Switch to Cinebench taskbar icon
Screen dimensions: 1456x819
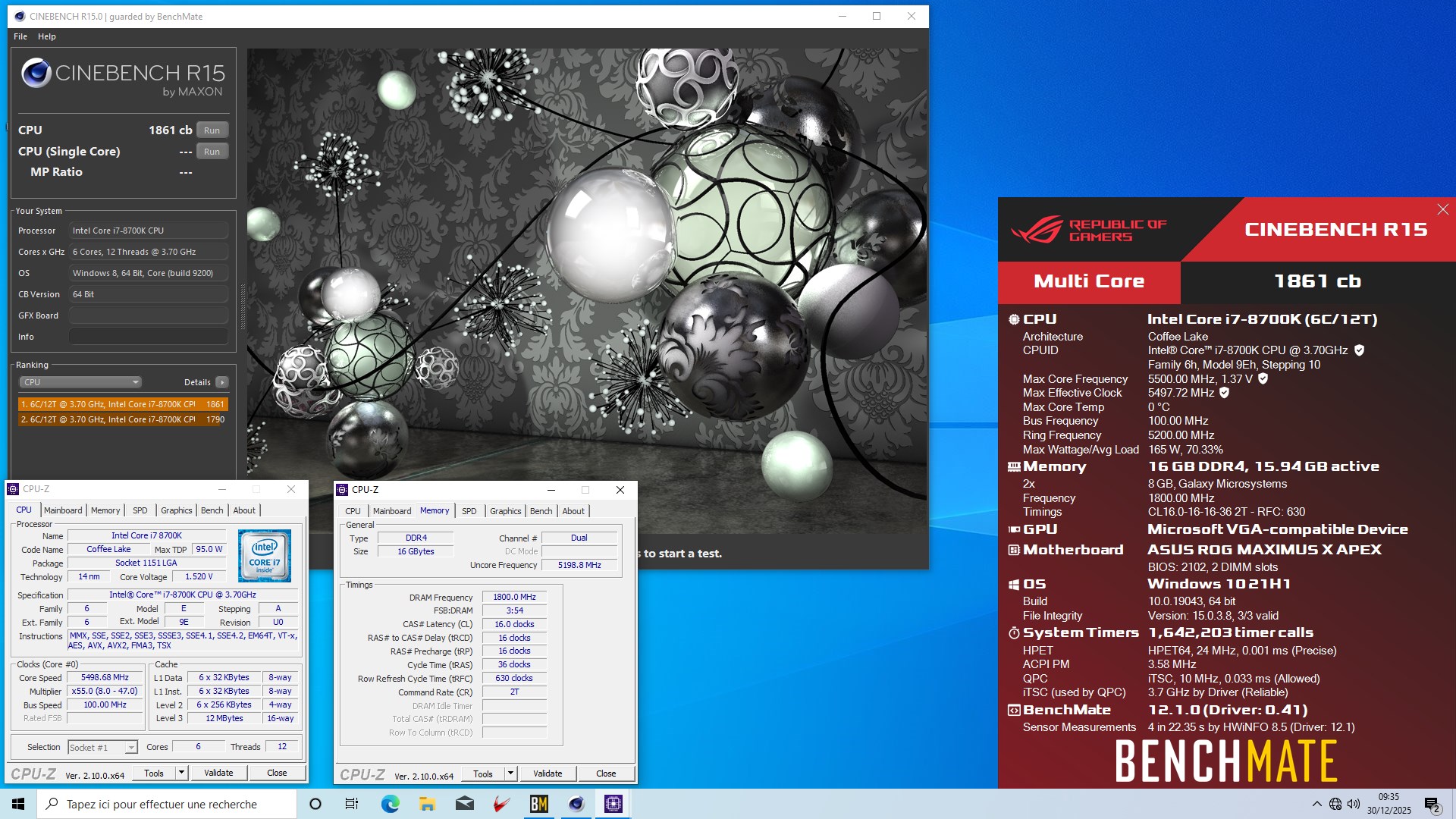click(576, 804)
